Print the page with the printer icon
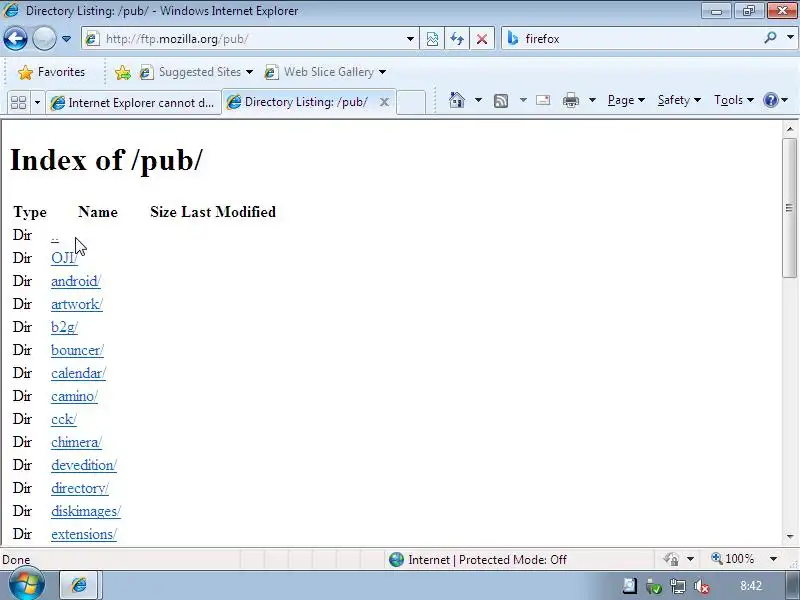This screenshot has height=600, width=800. coord(571,100)
